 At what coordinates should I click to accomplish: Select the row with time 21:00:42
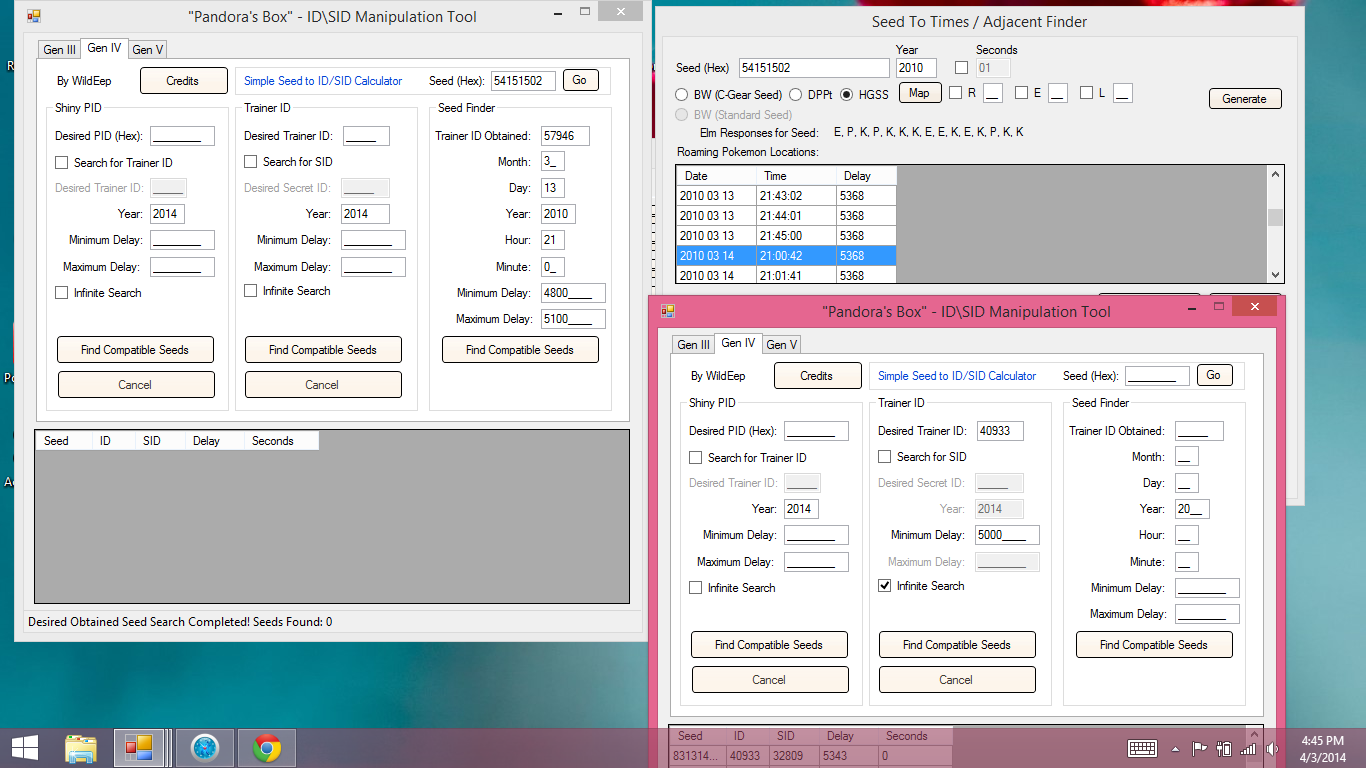[x=786, y=255]
